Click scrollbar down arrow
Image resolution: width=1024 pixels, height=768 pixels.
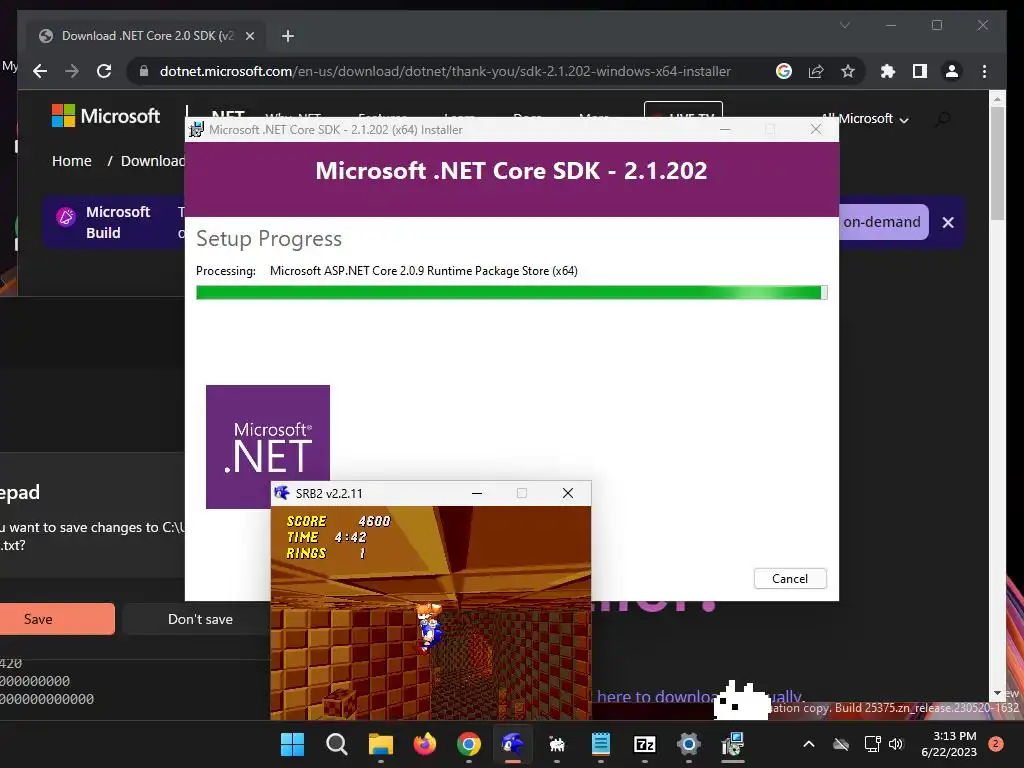[997, 693]
